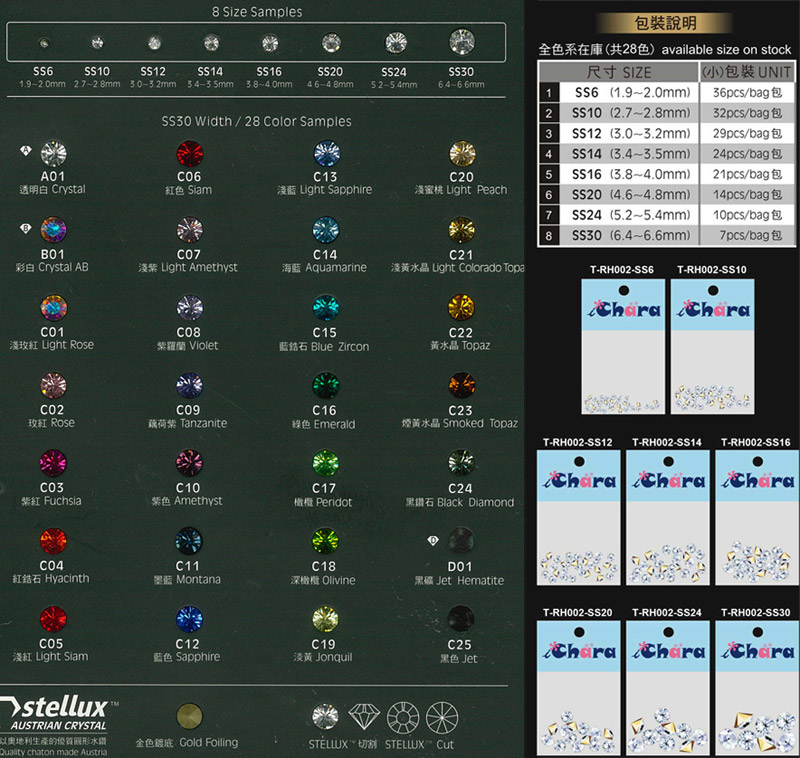Choose the SS14 size sample crystal
The width and height of the screenshot is (800, 758).
coord(211,43)
